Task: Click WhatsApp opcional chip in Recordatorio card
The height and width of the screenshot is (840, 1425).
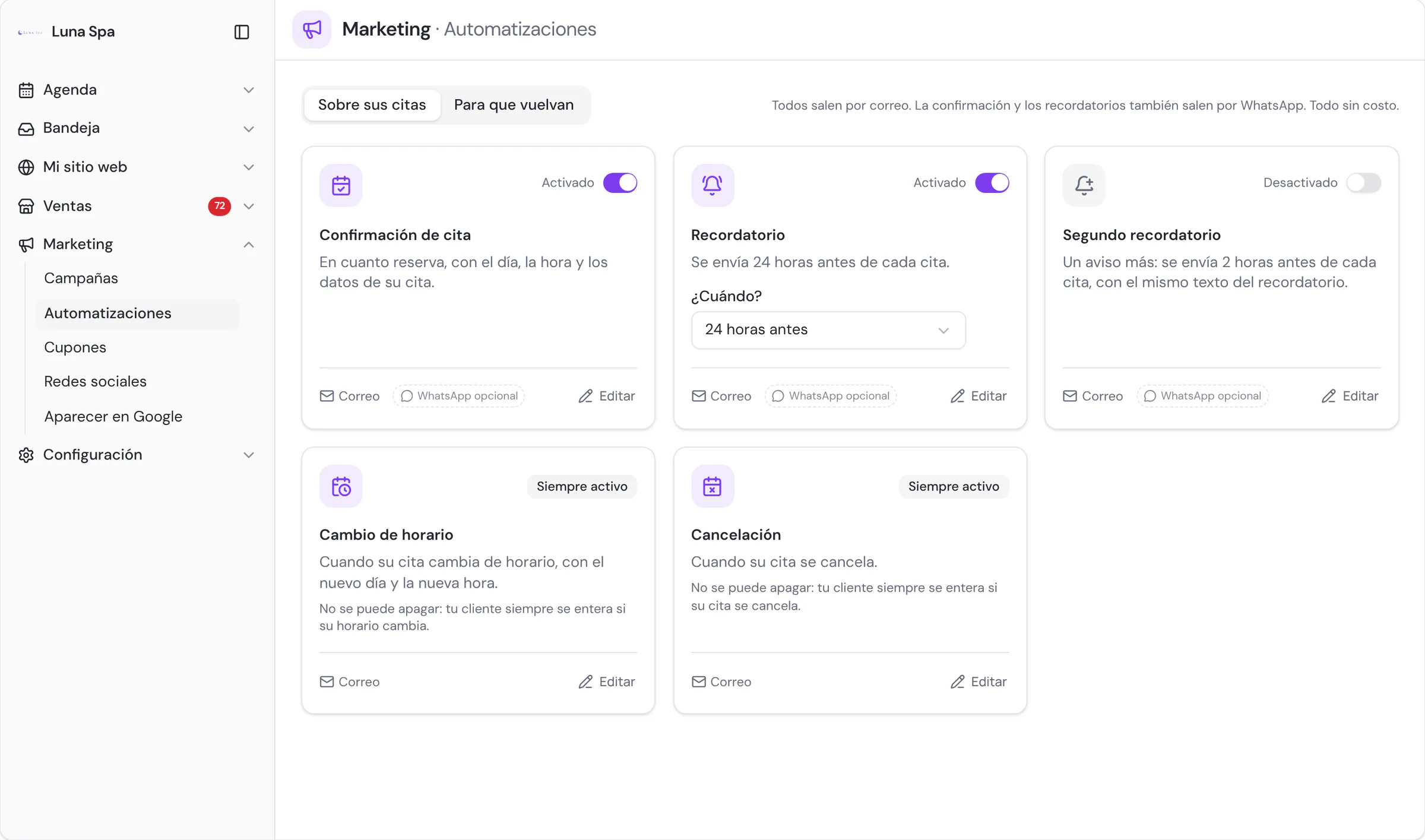Action: click(x=831, y=396)
